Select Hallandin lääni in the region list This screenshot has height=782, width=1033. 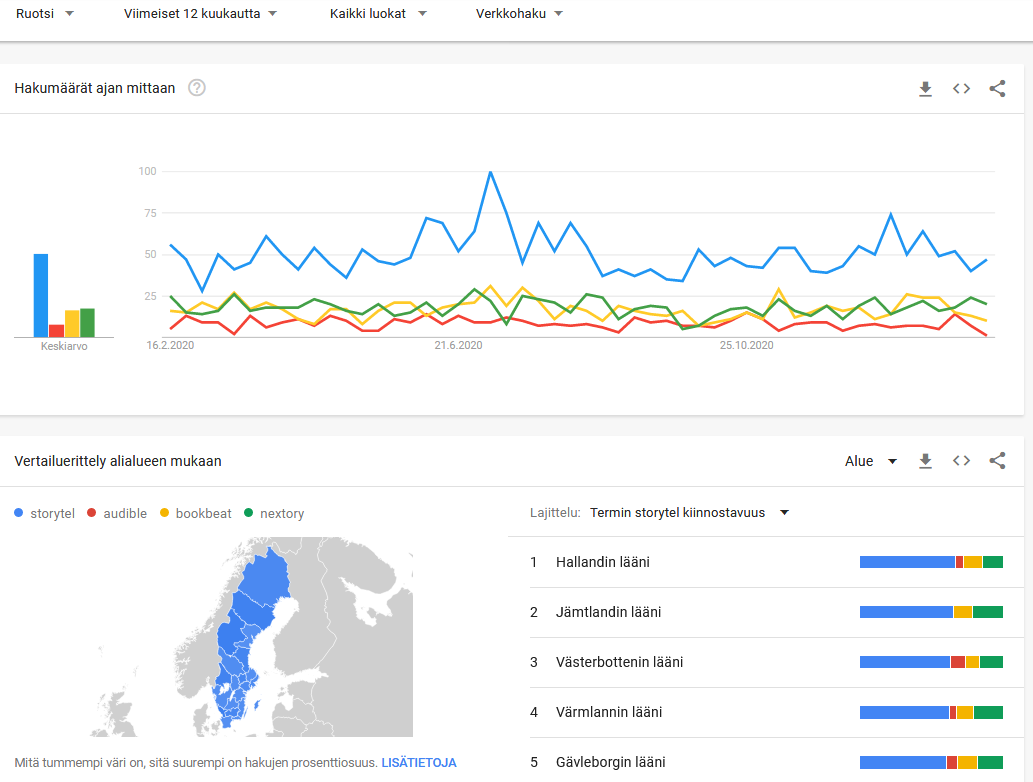pyautogui.click(x=603, y=562)
